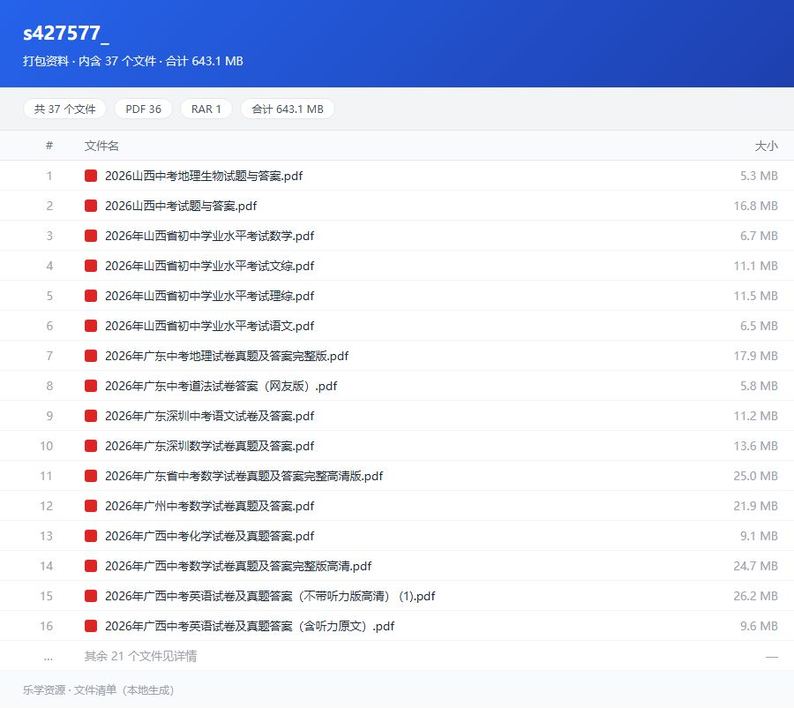794x708 pixels.
Task: Click the 17.9 MB size value
Action: [756, 356]
